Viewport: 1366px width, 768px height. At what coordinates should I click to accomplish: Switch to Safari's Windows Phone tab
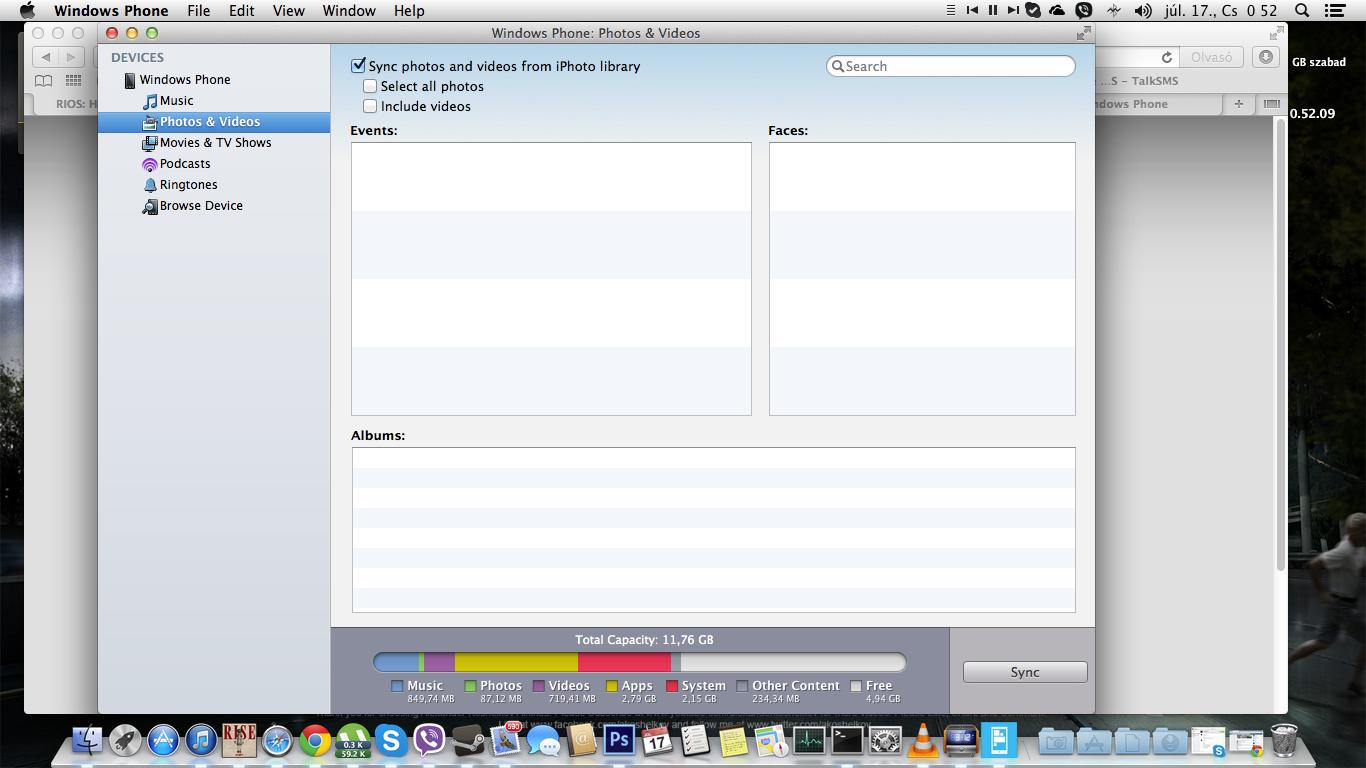pos(1158,104)
